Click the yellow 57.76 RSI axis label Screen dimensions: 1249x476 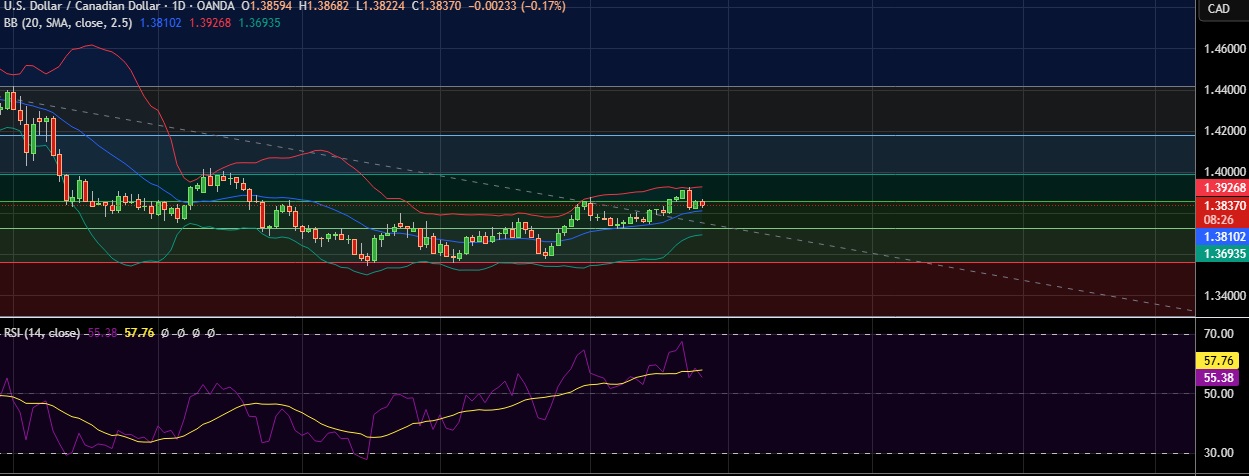point(1221,359)
